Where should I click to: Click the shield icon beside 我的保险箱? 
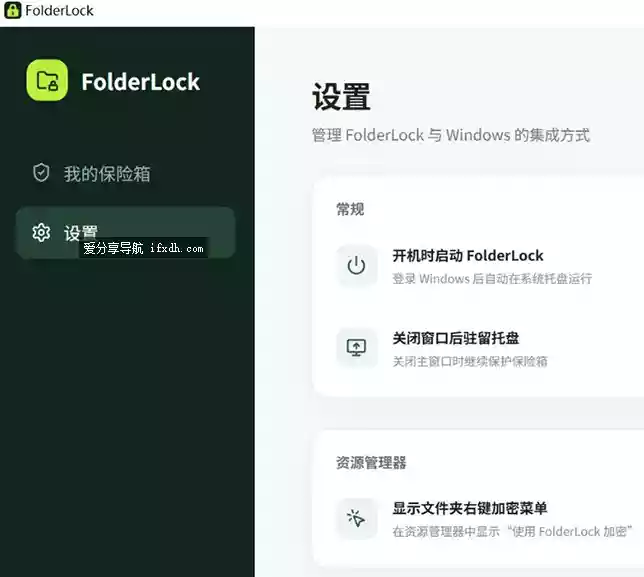41,173
